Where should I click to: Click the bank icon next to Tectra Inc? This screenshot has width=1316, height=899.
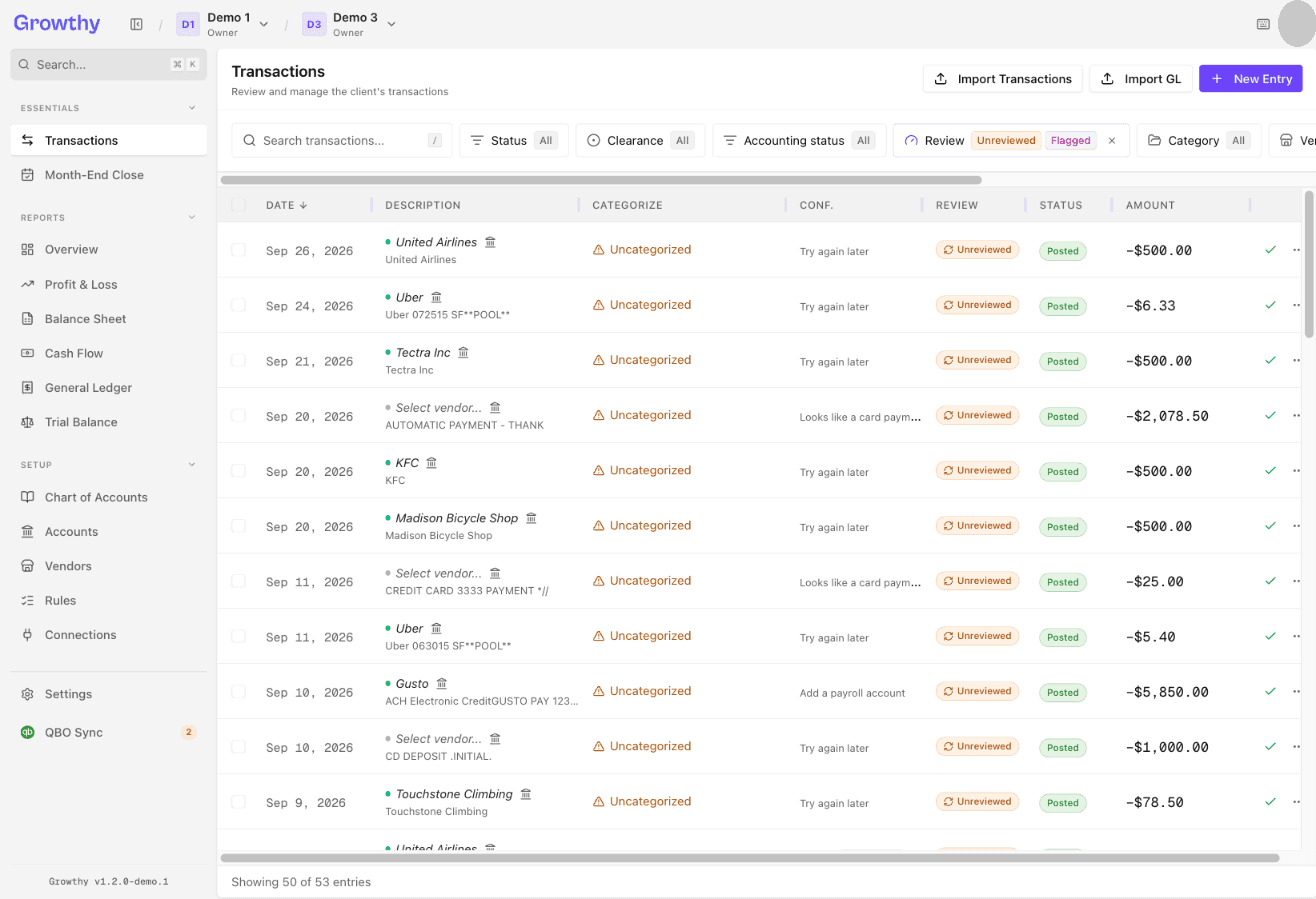point(463,352)
